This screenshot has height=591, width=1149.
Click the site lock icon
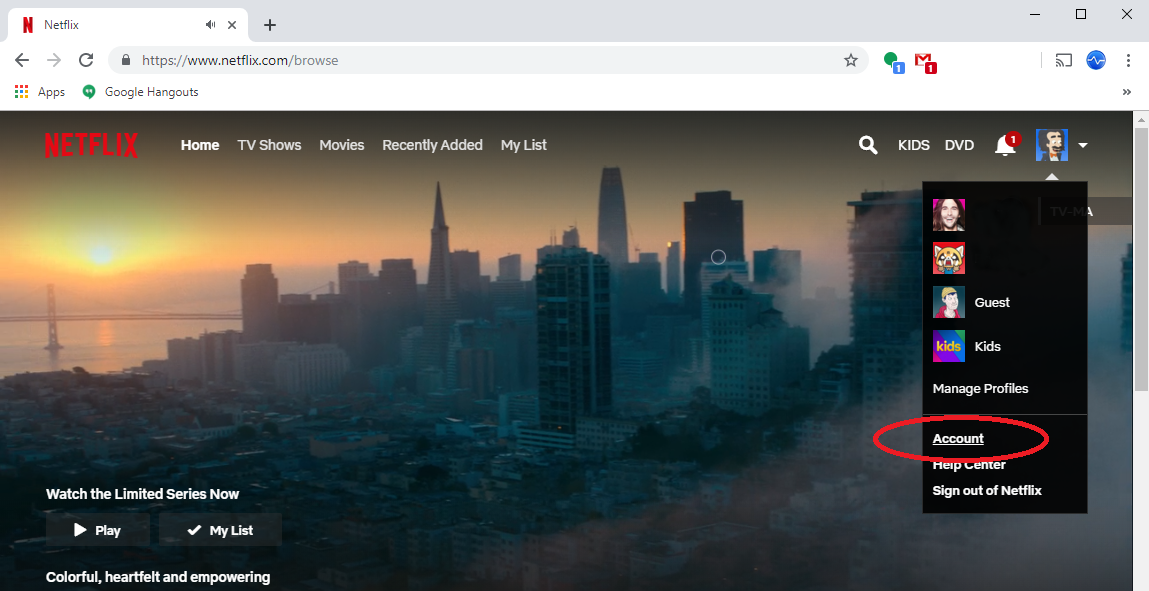pyautogui.click(x=125, y=60)
